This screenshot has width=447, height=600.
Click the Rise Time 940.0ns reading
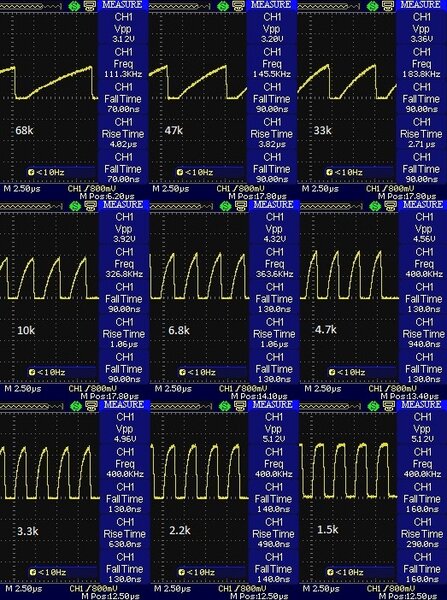click(423, 344)
